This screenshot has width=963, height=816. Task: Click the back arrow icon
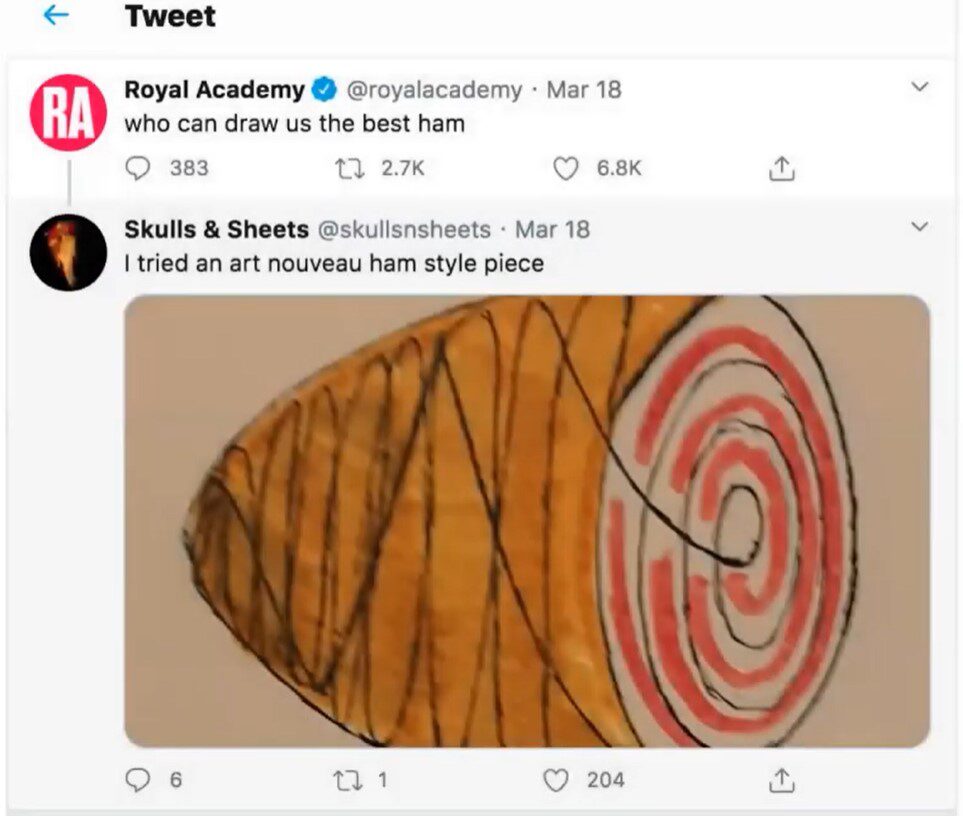57,16
